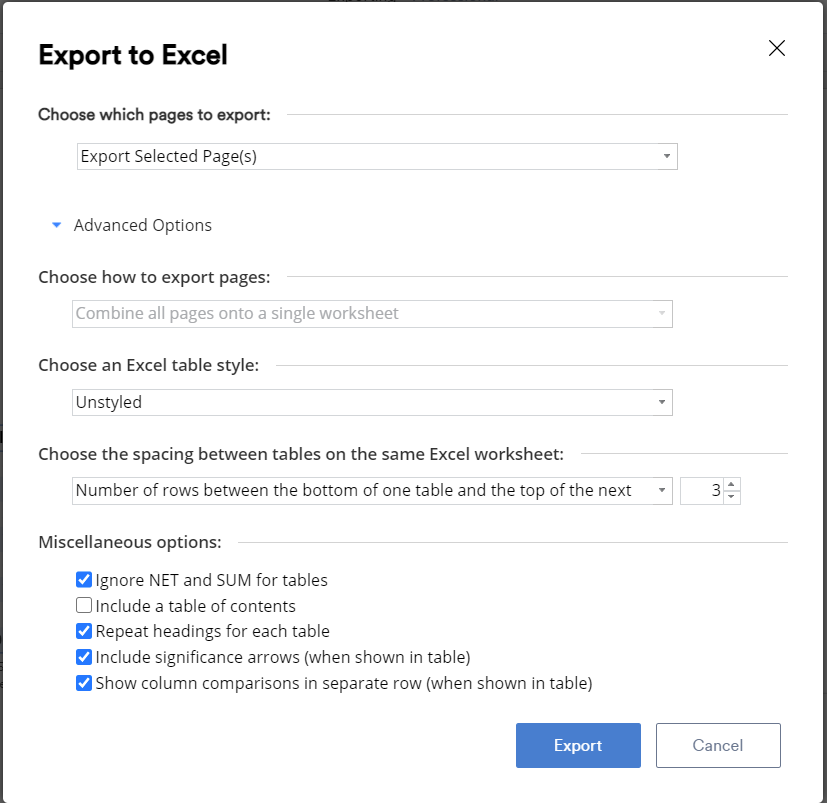The width and height of the screenshot is (827, 803).
Task: Toggle Show column comparisons in separate row
Action: click(x=83, y=682)
